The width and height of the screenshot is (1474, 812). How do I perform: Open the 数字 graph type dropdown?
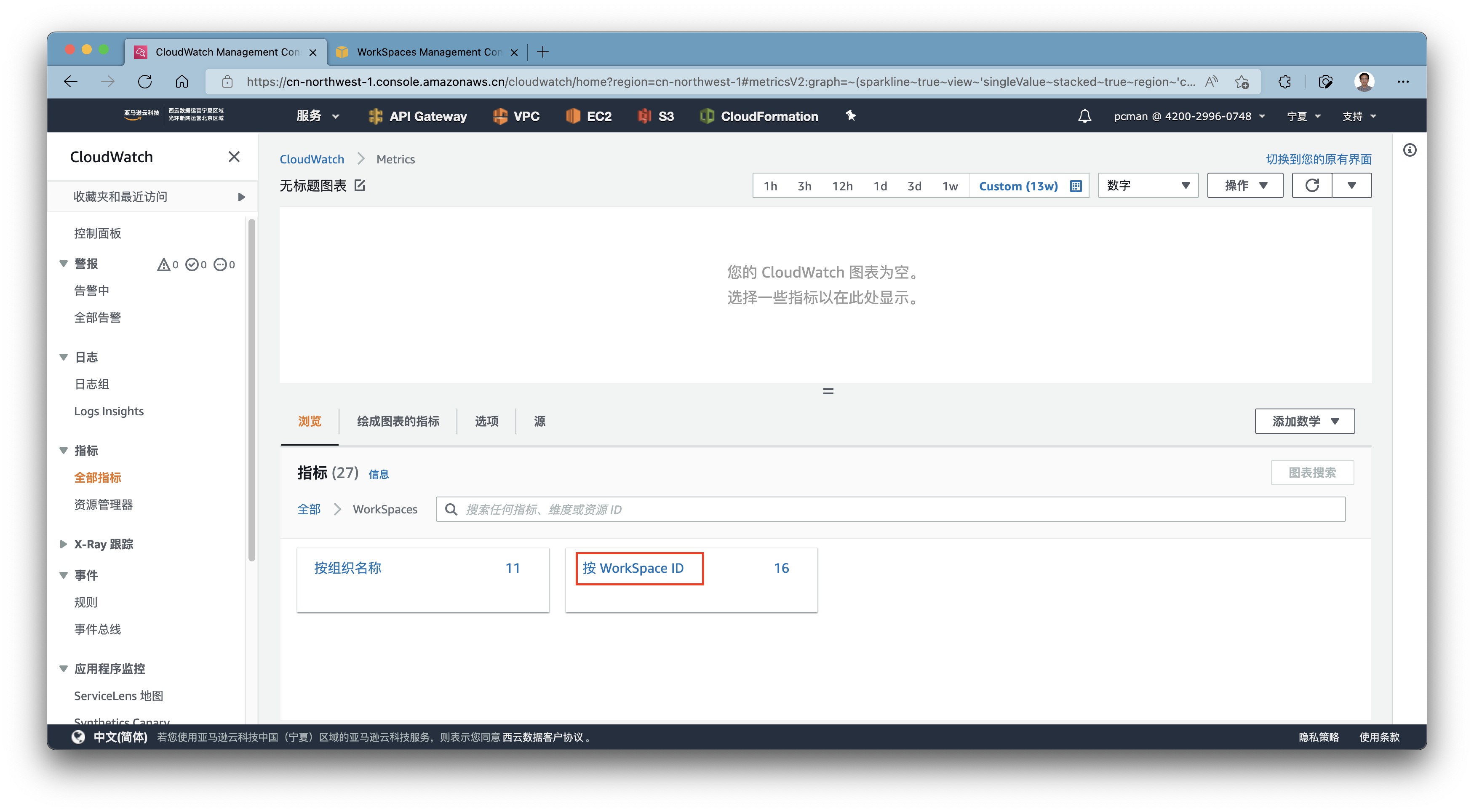pyautogui.click(x=1148, y=185)
